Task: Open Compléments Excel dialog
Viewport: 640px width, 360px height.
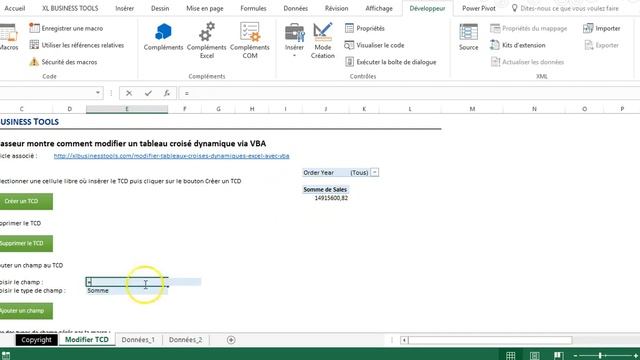Action: pos(207,40)
